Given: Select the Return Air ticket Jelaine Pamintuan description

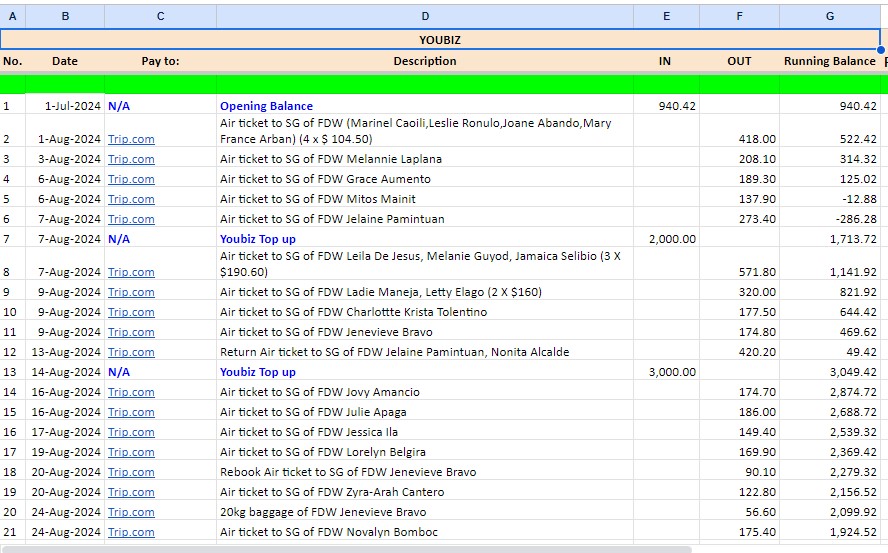Looking at the screenshot, I should pyautogui.click(x=425, y=352).
